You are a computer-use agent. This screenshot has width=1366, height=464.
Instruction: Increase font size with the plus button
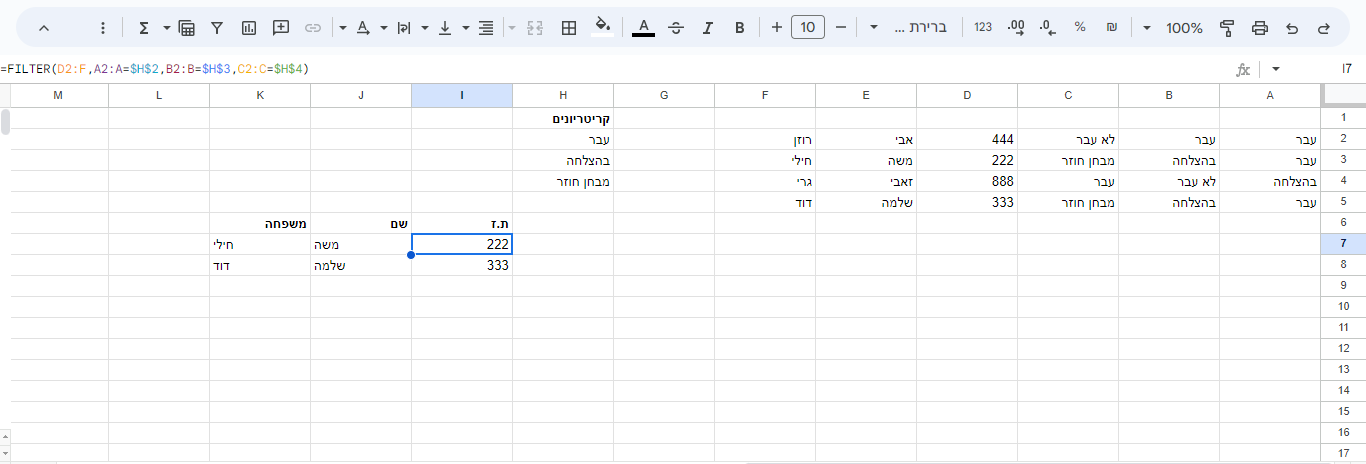click(777, 28)
